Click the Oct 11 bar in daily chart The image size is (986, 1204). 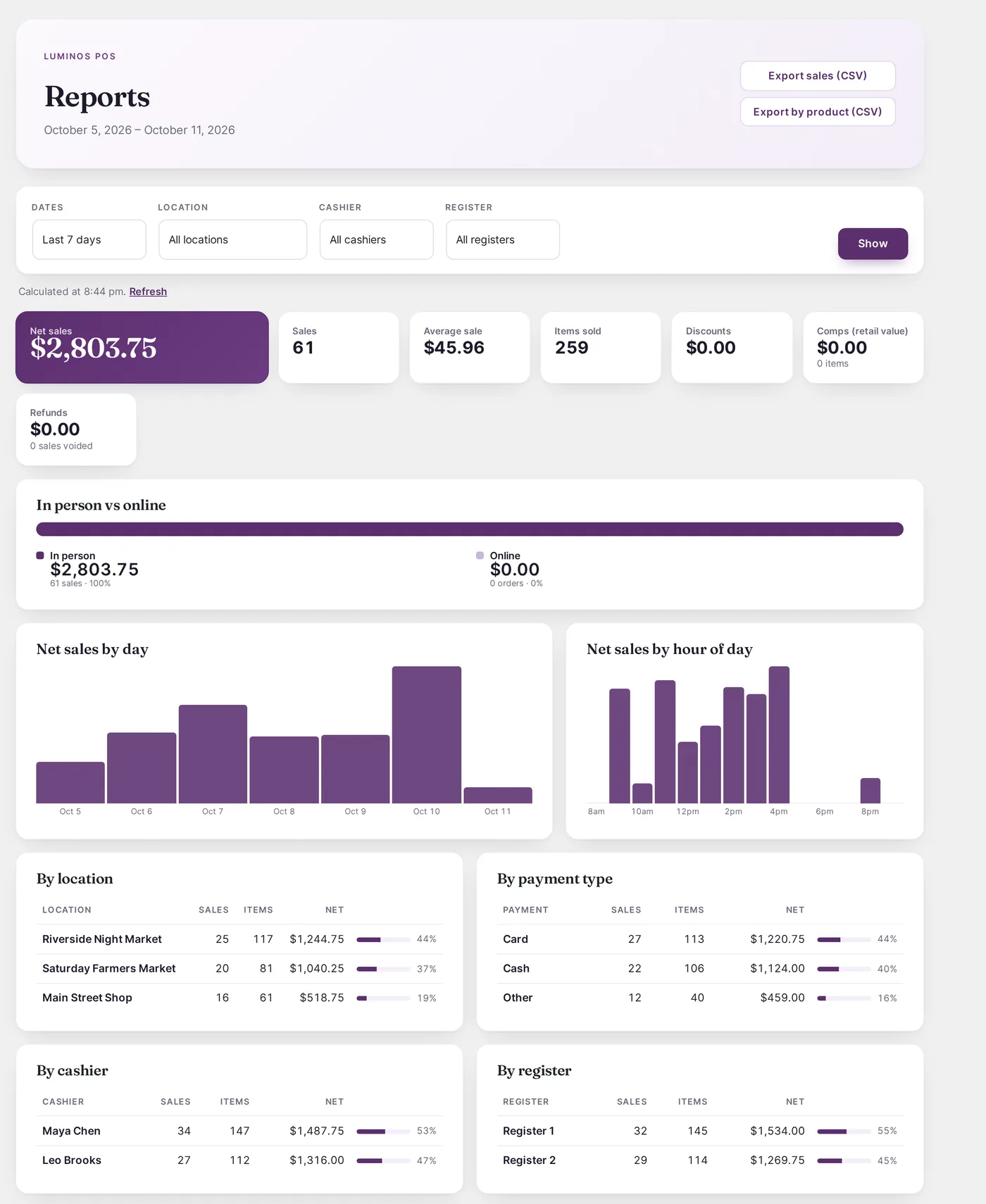point(498,795)
